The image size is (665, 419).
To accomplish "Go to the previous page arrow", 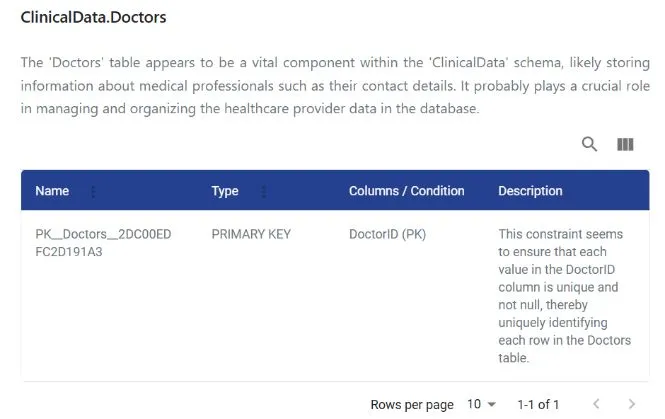I will [596, 404].
